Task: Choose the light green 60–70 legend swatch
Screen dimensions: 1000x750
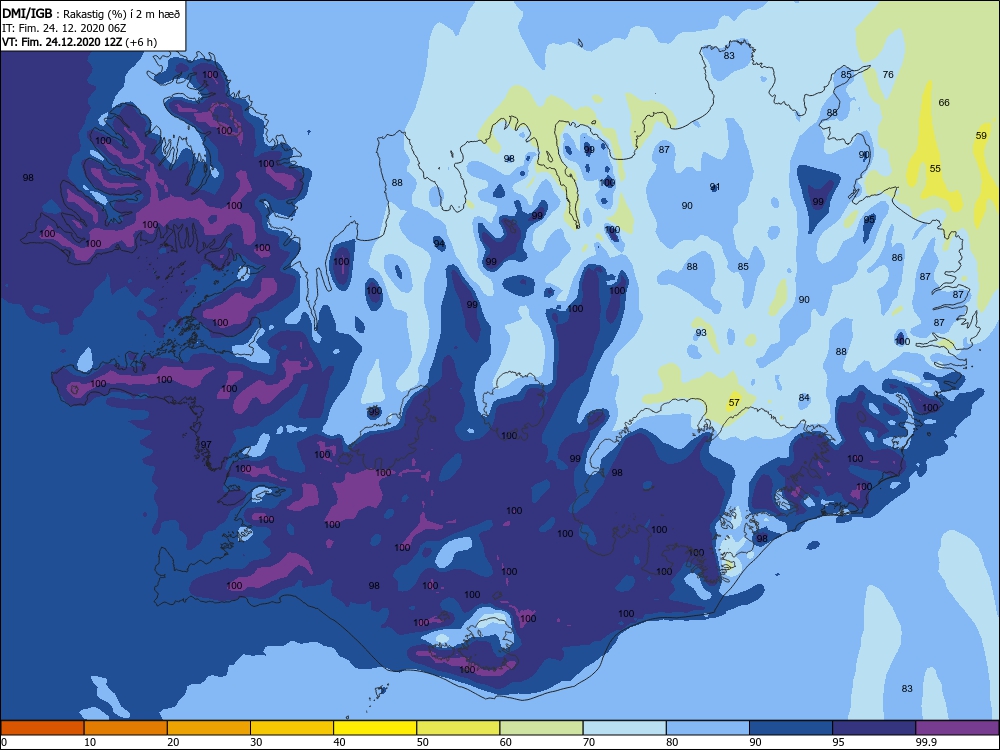Action: [x=541, y=728]
